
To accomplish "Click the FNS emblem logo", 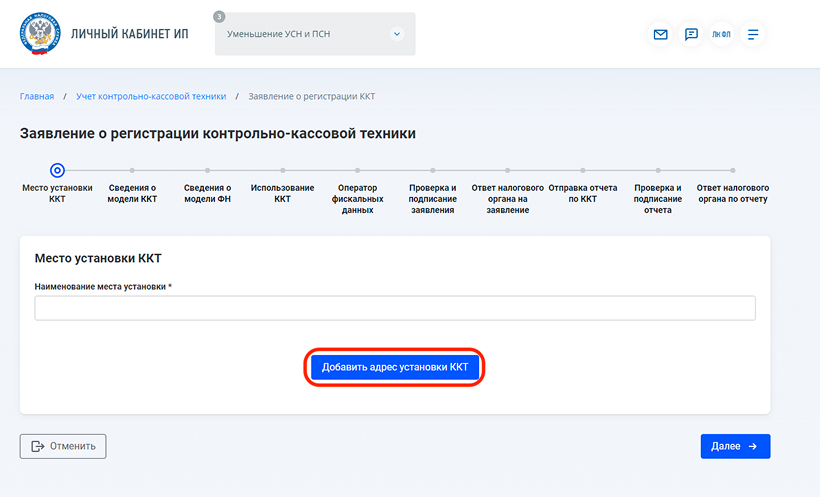I will (39, 34).
